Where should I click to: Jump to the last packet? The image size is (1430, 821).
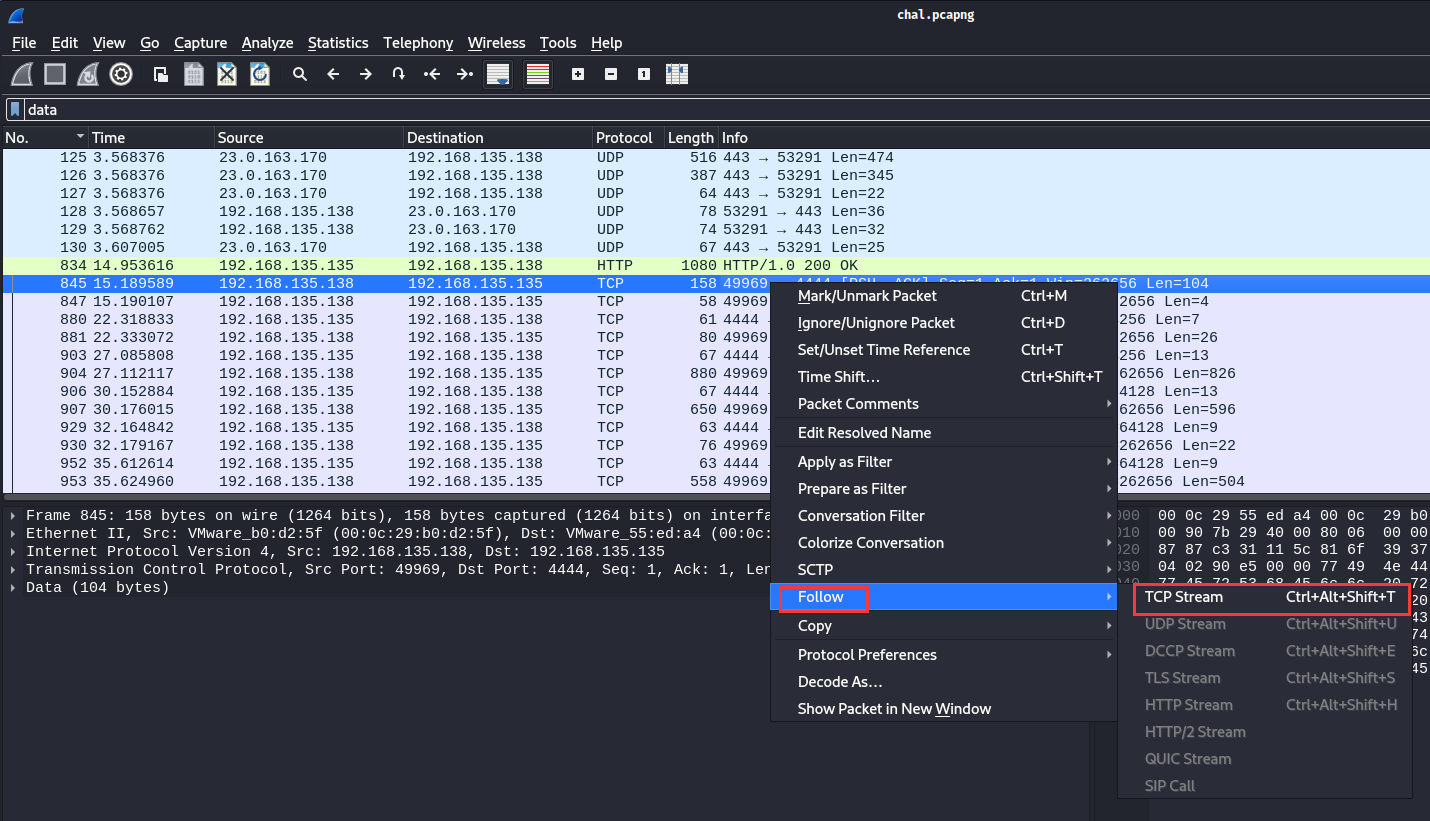(464, 74)
